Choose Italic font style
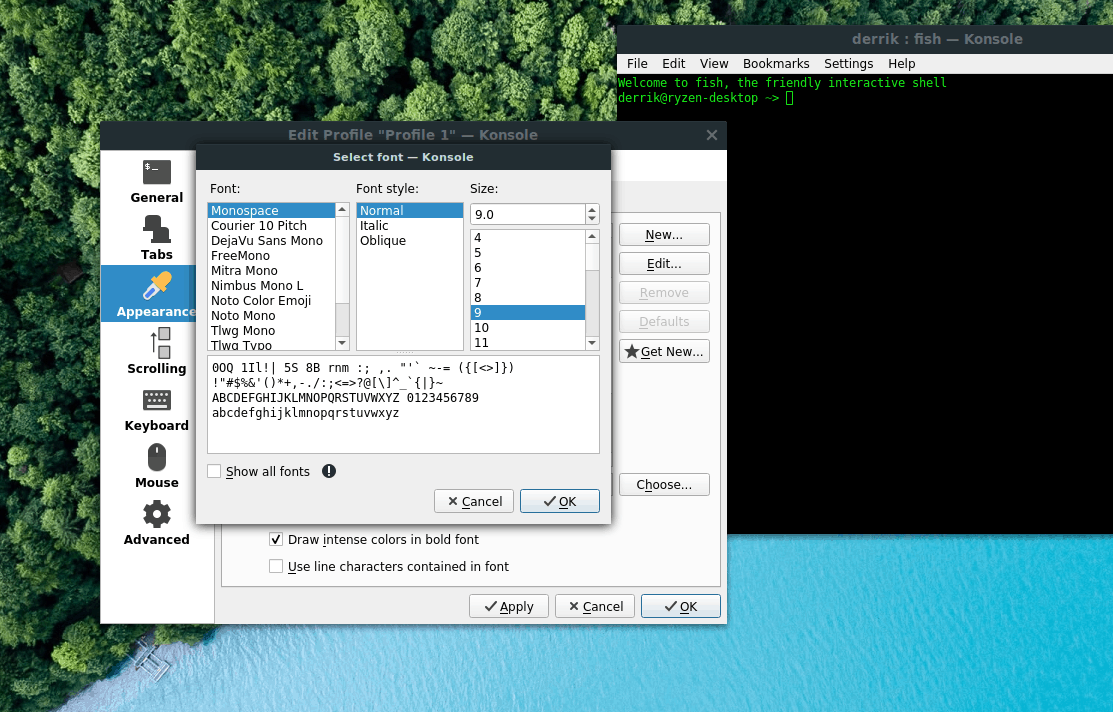This screenshot has height=712, width=1113. (x=410, y=225)
